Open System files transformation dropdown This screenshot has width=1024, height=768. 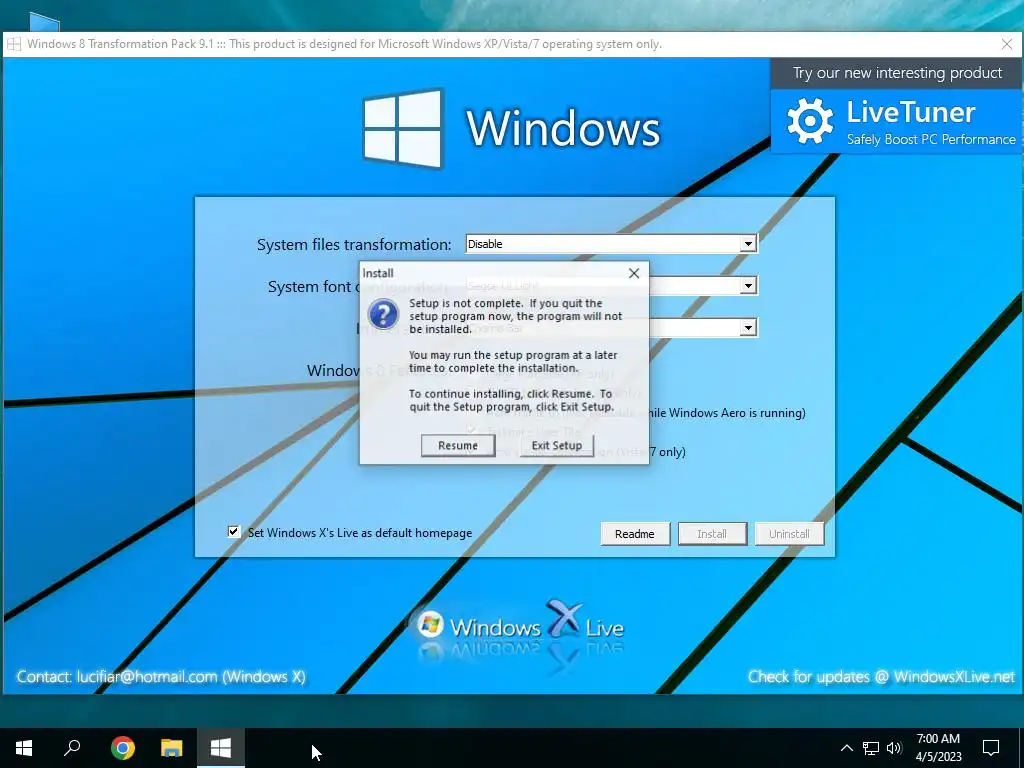(x=611, y=244)
